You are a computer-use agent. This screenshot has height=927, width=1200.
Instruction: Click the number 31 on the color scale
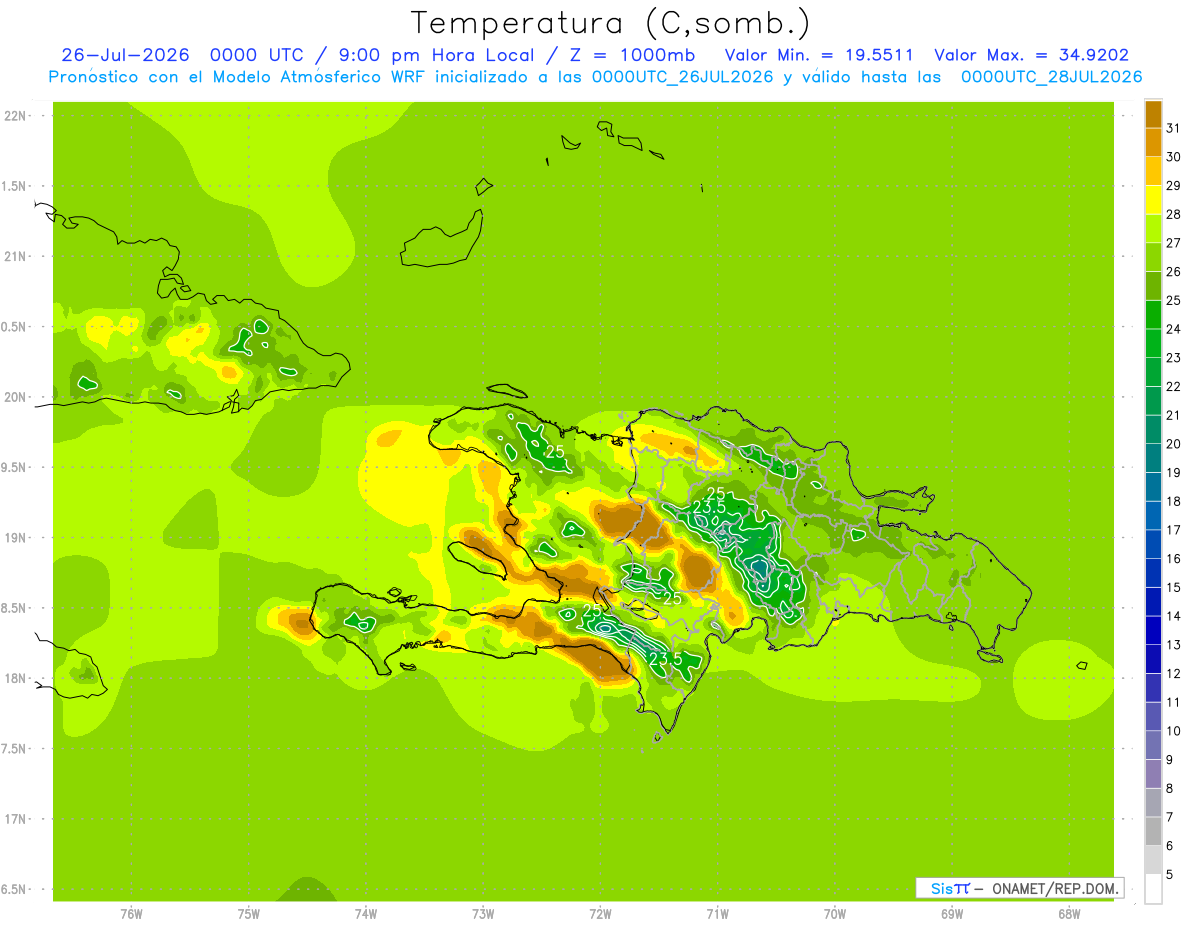click(1173, 127)
